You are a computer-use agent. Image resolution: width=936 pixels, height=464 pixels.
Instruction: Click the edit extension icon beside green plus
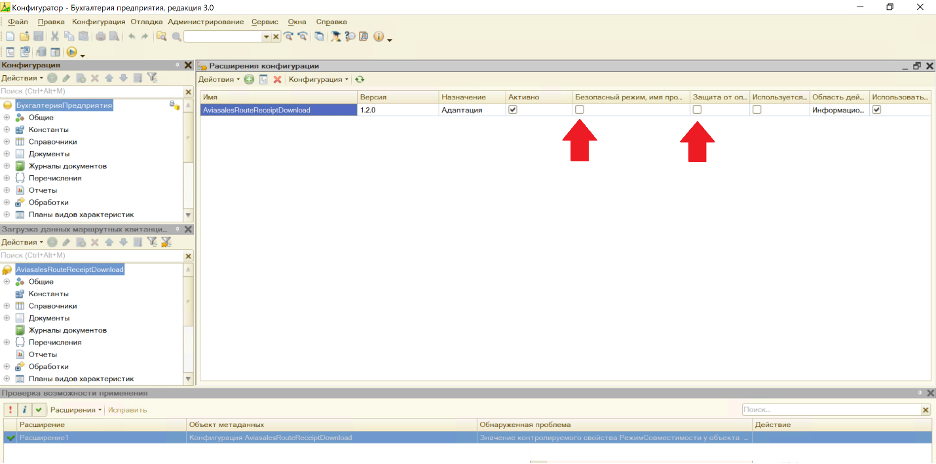[x=263, y=79]
